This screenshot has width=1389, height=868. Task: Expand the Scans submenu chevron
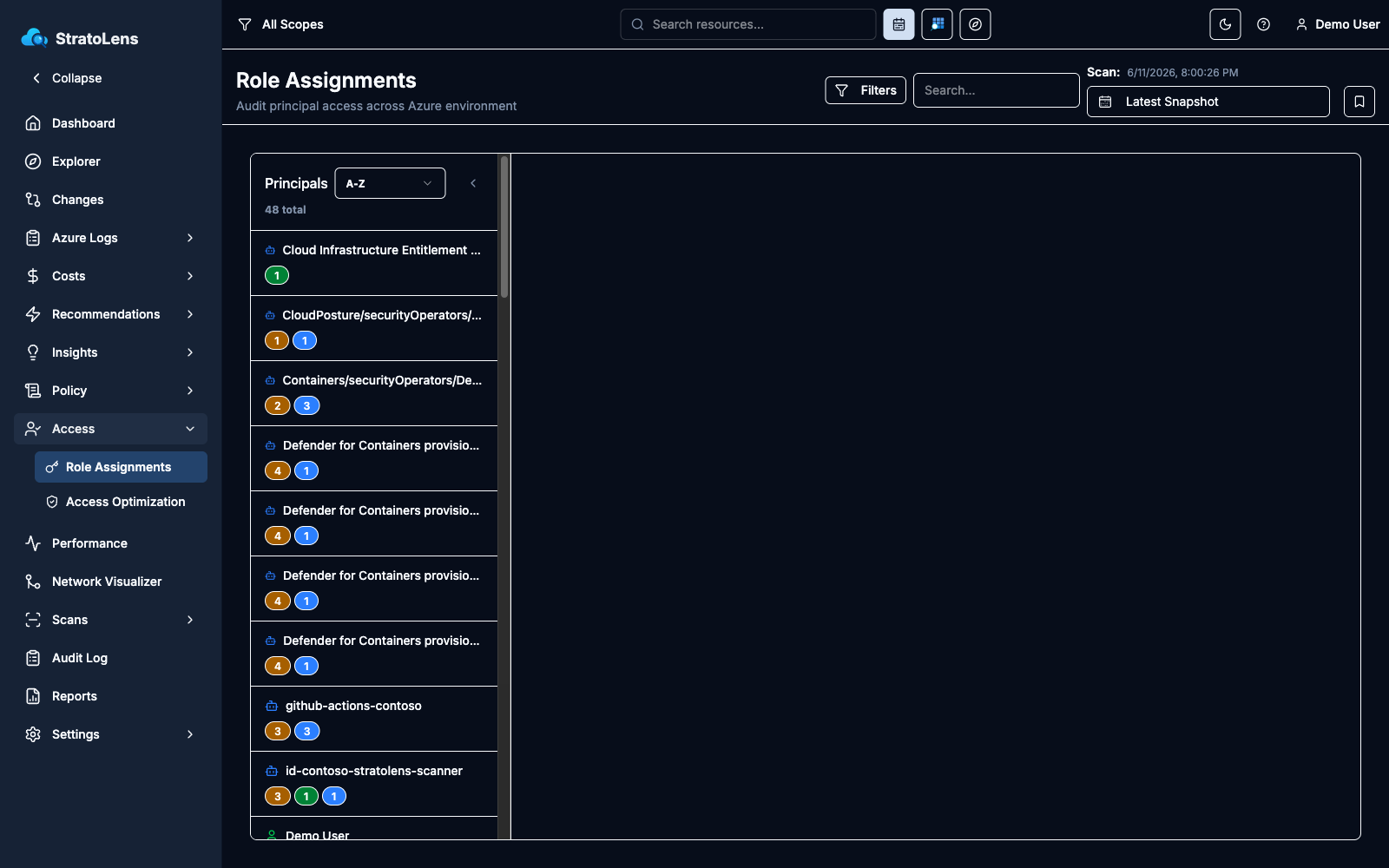pyautogui.click(x=190, y=620)
